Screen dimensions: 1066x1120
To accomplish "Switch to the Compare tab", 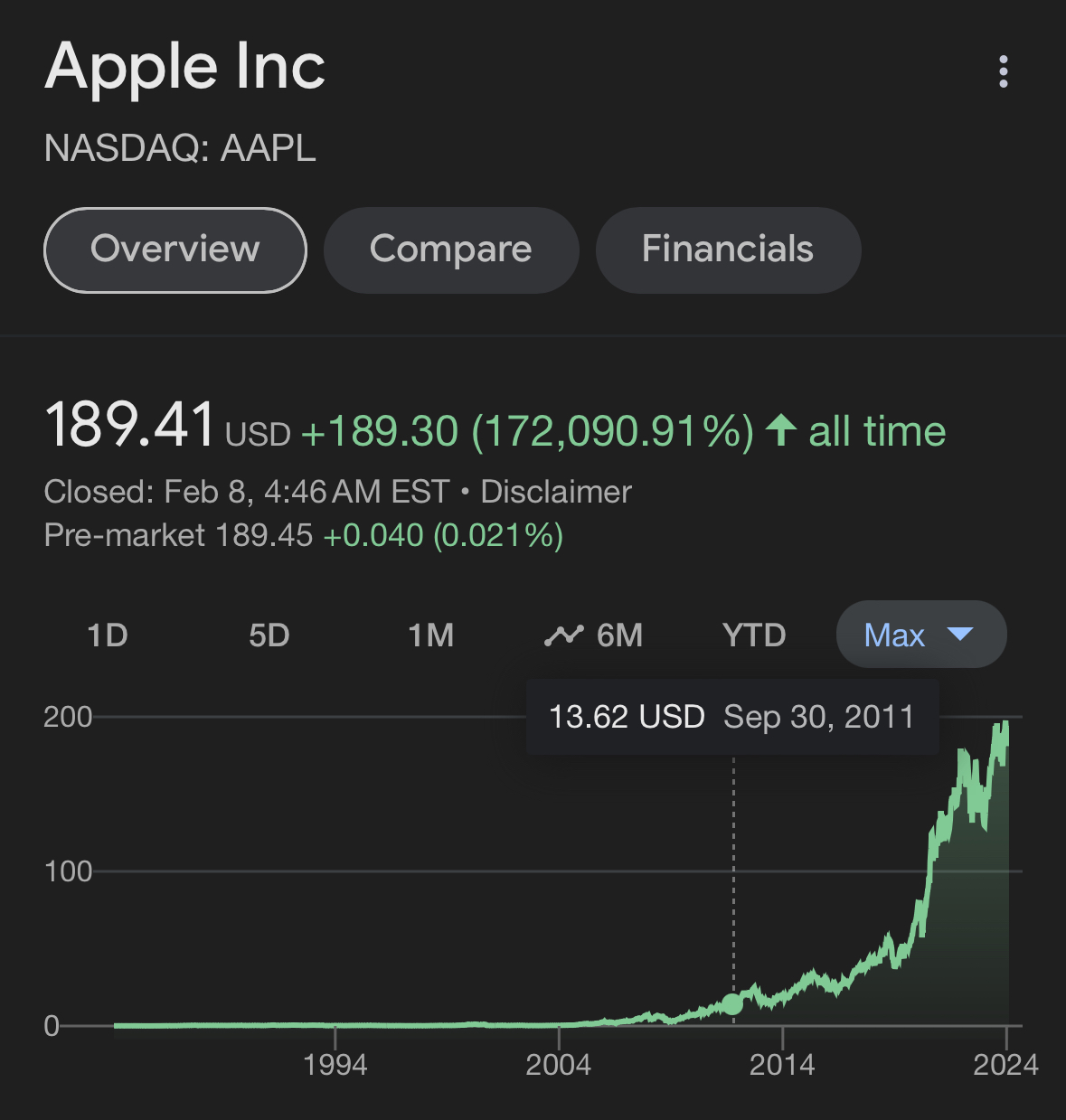I will pyautogui.click(x=451, y=249).
